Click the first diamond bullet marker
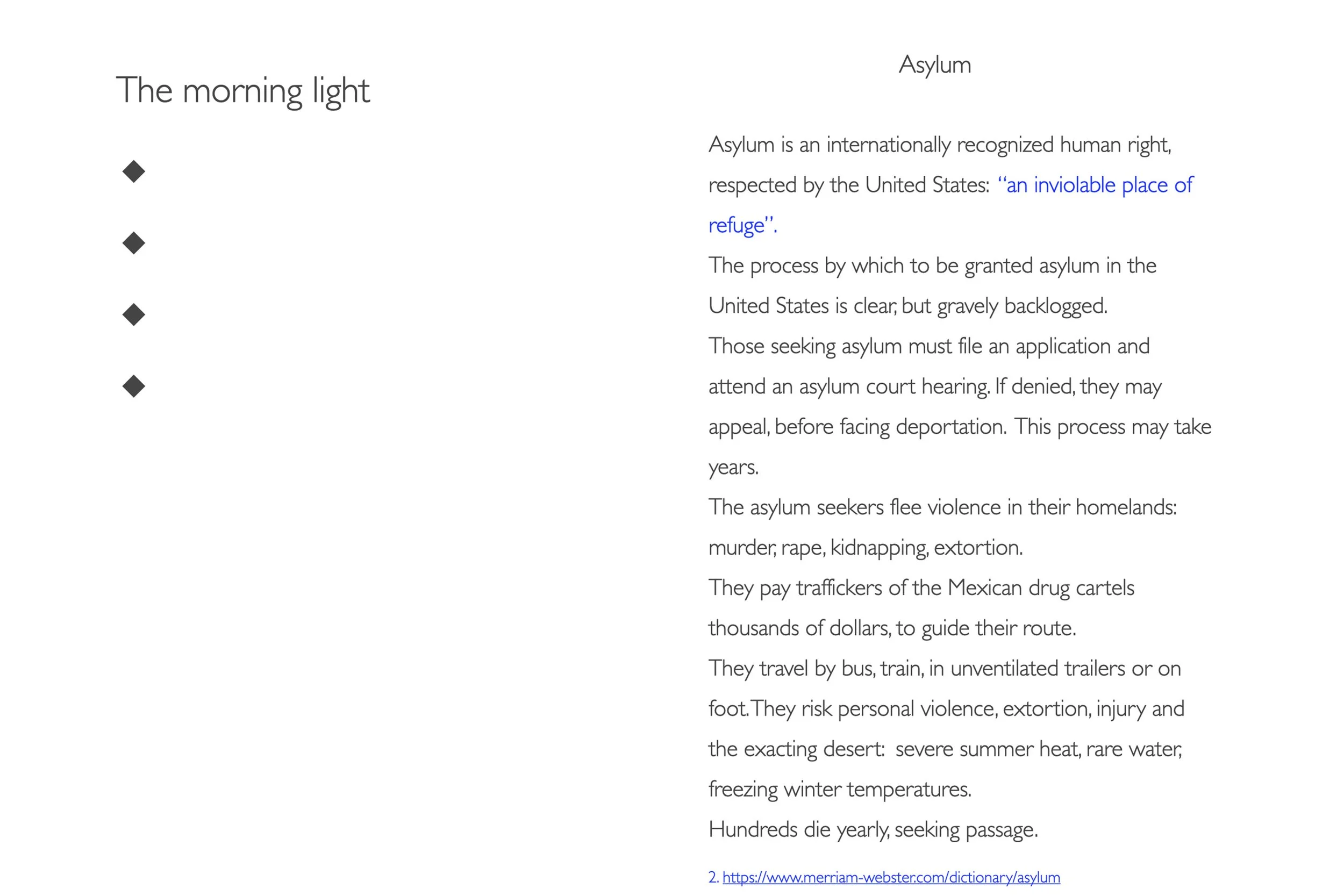Screen dimensions: 1344x896 134,171
